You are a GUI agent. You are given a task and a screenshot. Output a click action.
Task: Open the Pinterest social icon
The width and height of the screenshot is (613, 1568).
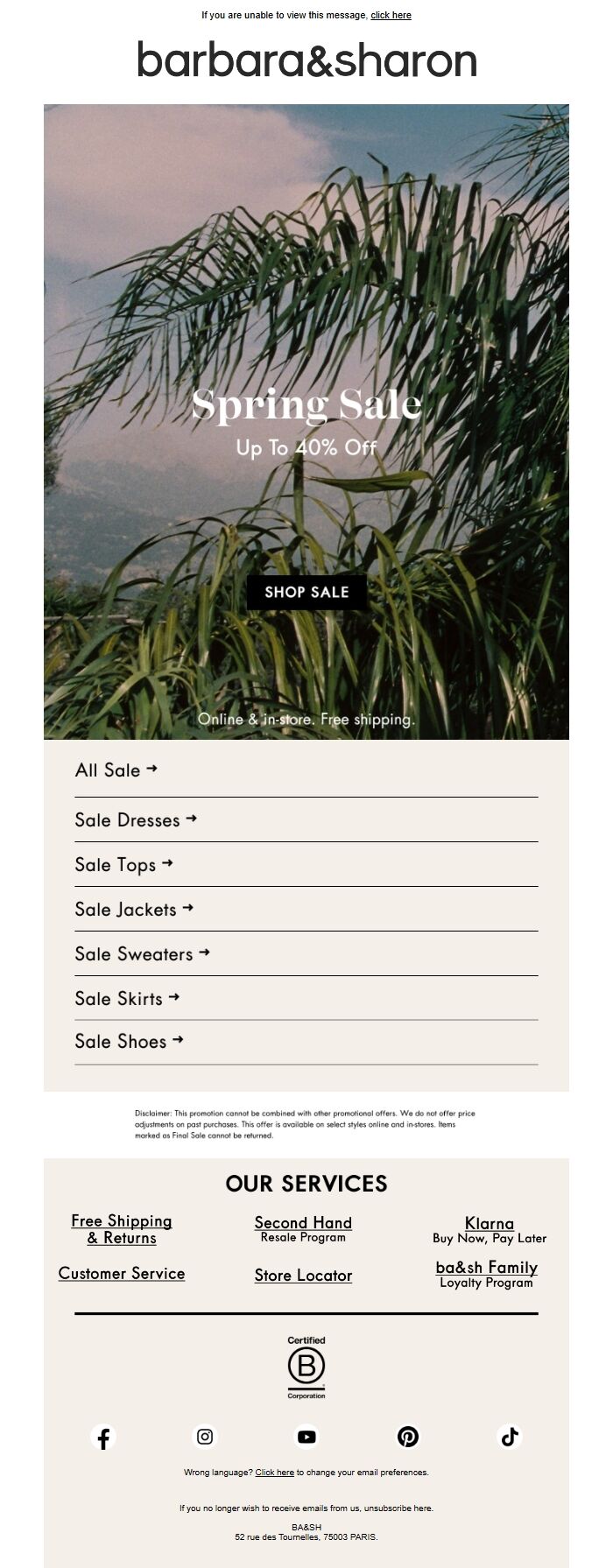(x=407, y=1437)
